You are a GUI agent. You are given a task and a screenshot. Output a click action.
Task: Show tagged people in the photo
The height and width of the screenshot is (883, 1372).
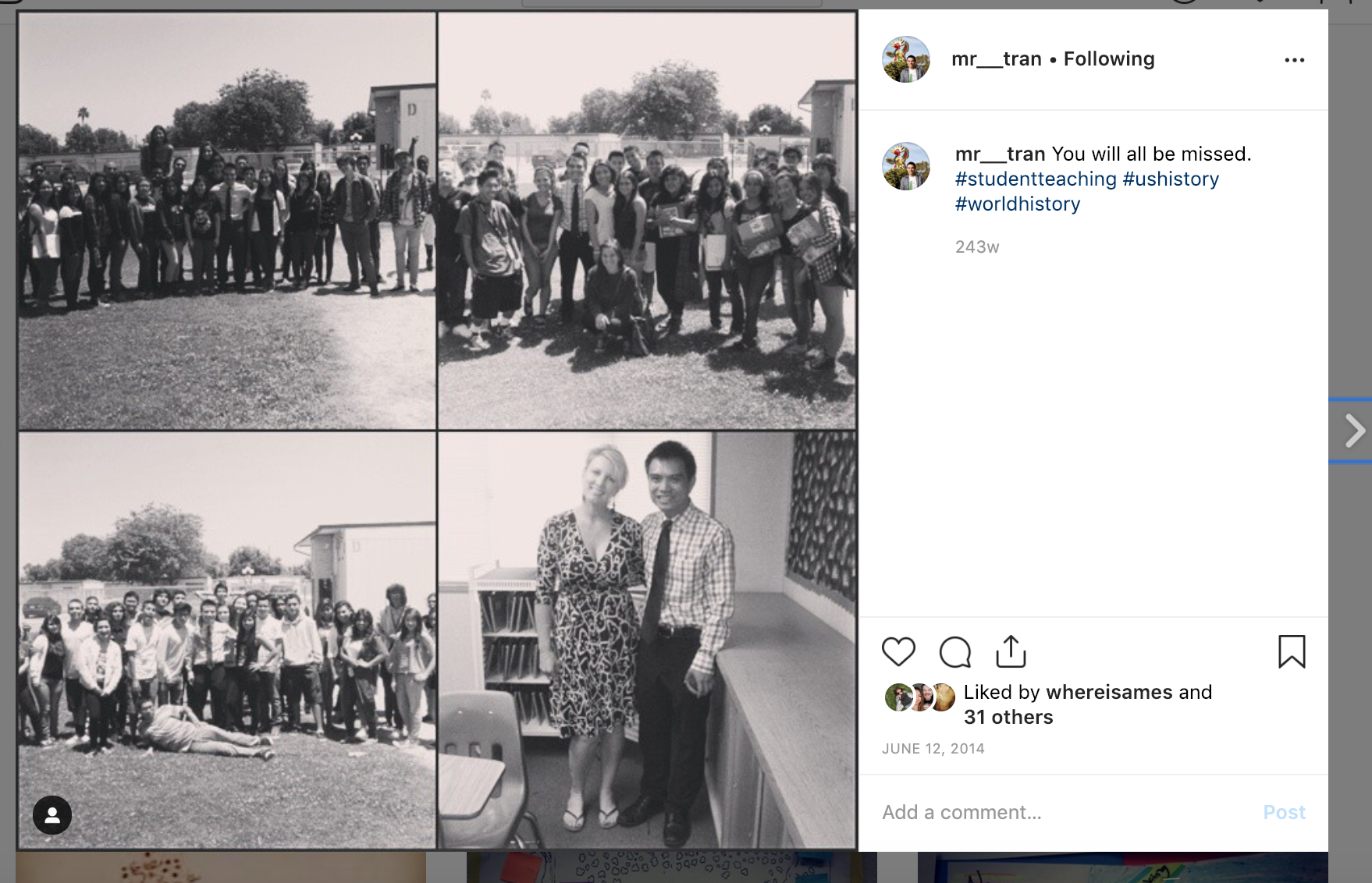click(x=52, y=815)
